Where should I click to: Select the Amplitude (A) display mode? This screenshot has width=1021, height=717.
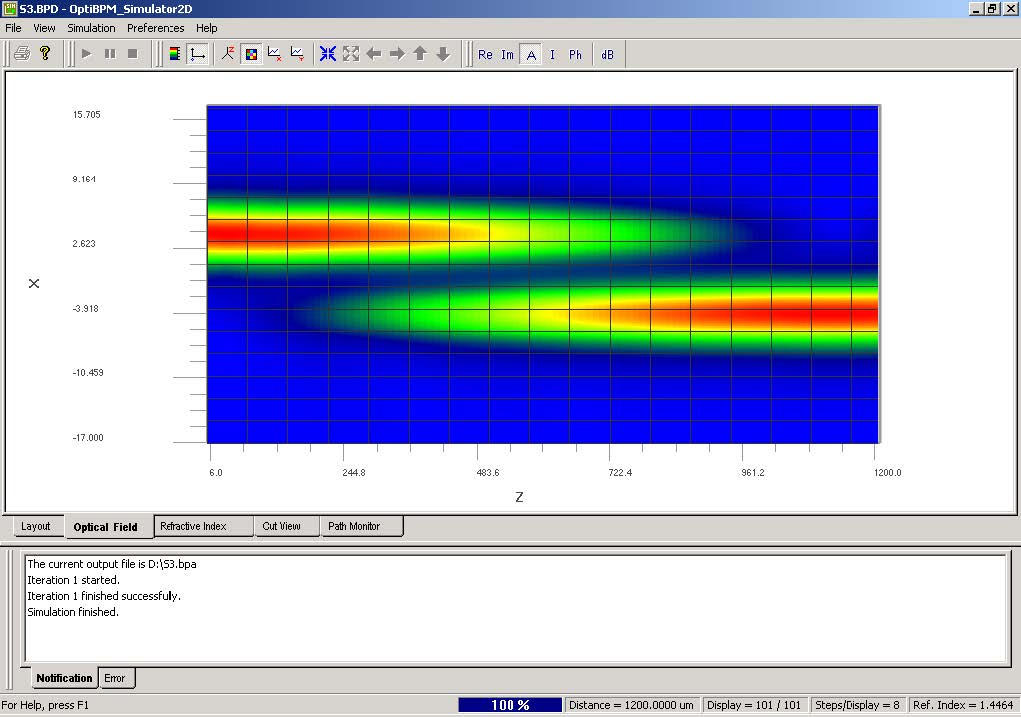(531, 55)
